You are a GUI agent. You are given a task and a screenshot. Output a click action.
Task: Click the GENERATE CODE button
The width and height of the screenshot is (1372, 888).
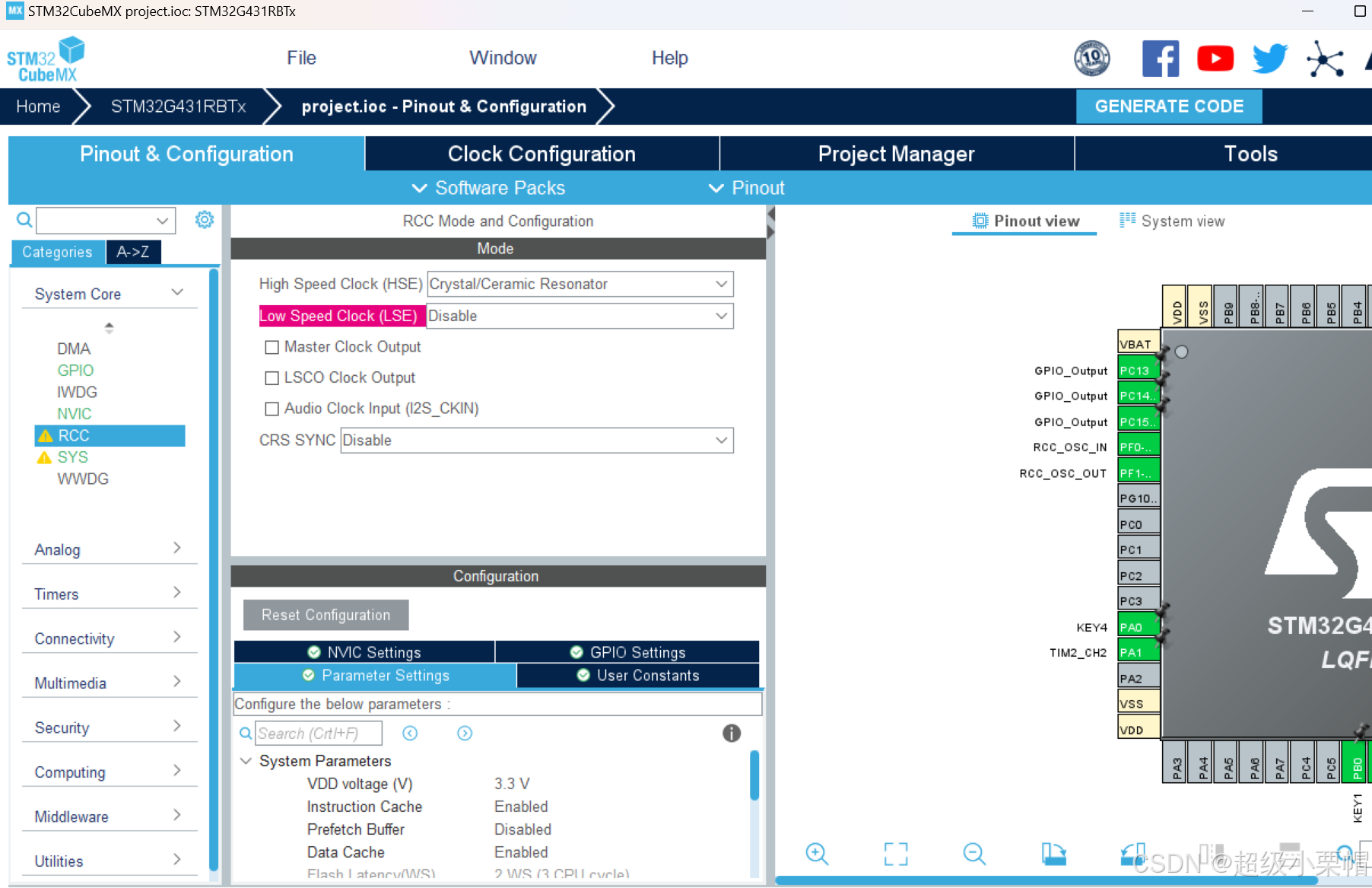(1169, 107)
